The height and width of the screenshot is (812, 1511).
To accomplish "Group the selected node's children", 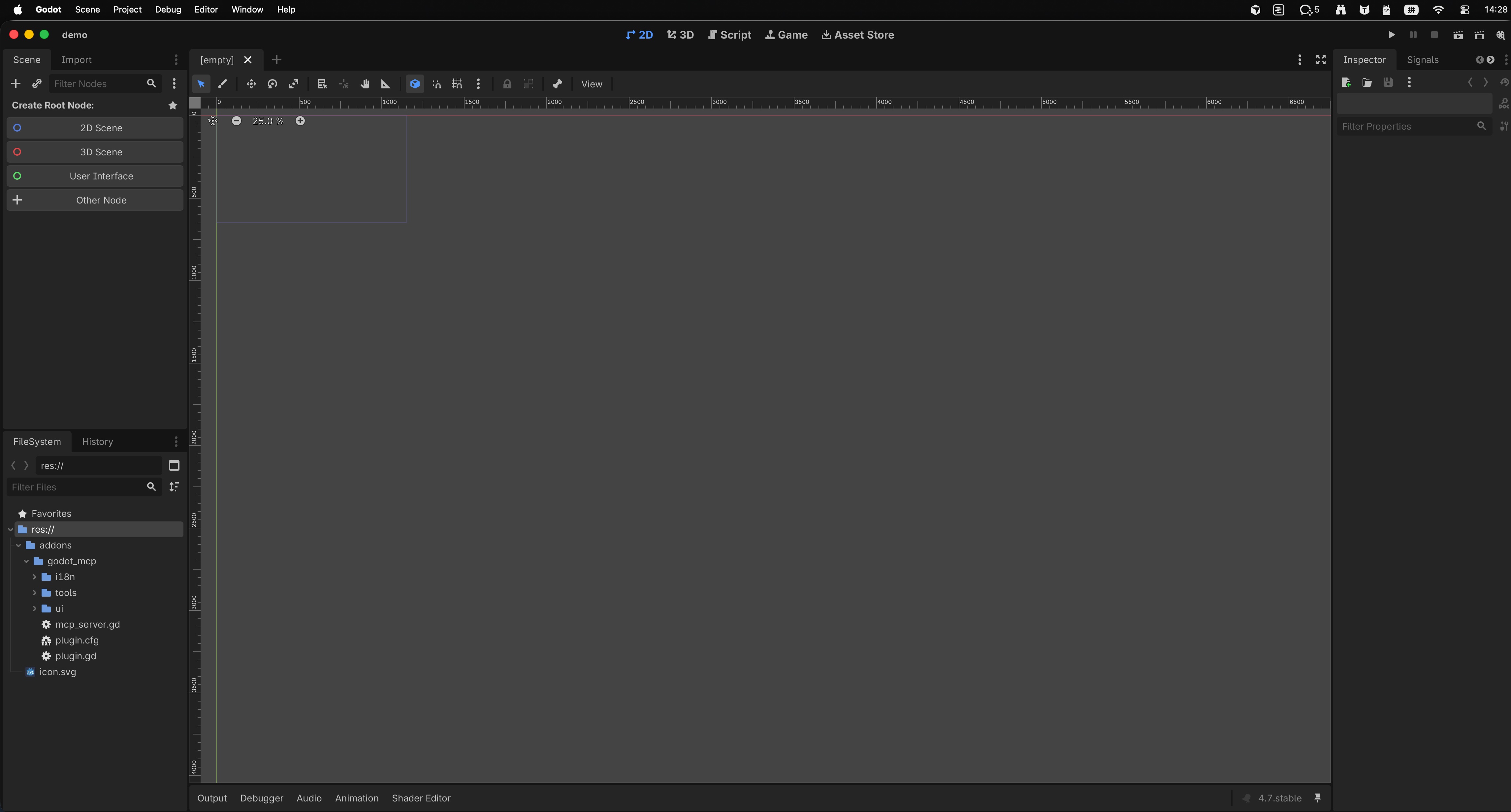I will [x=529, y=84].
